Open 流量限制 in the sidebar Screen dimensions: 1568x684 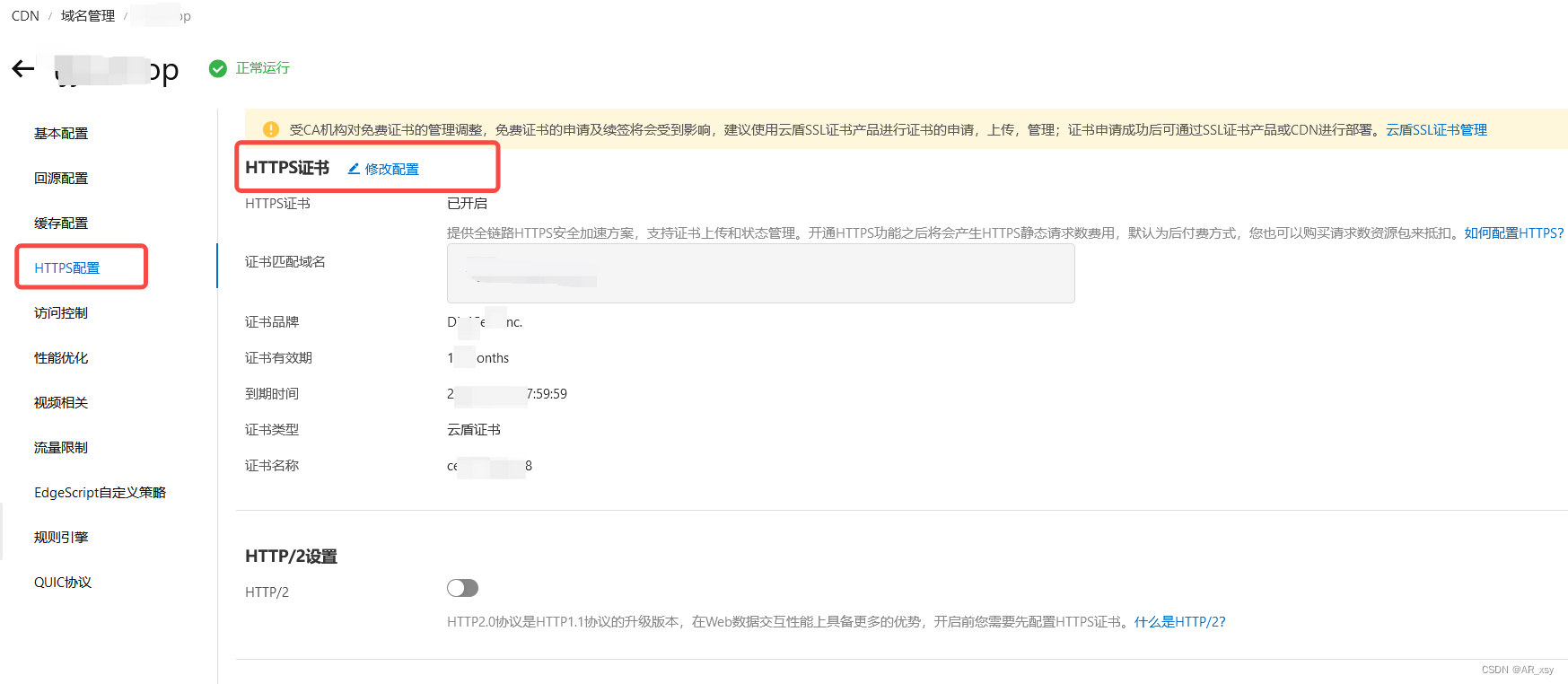click(61, 447)
